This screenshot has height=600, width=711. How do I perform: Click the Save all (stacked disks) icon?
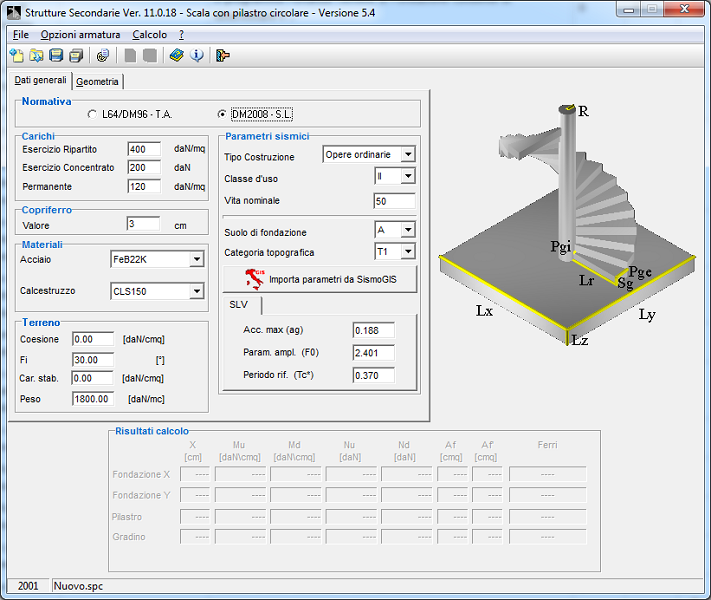(x=76, y=55)
